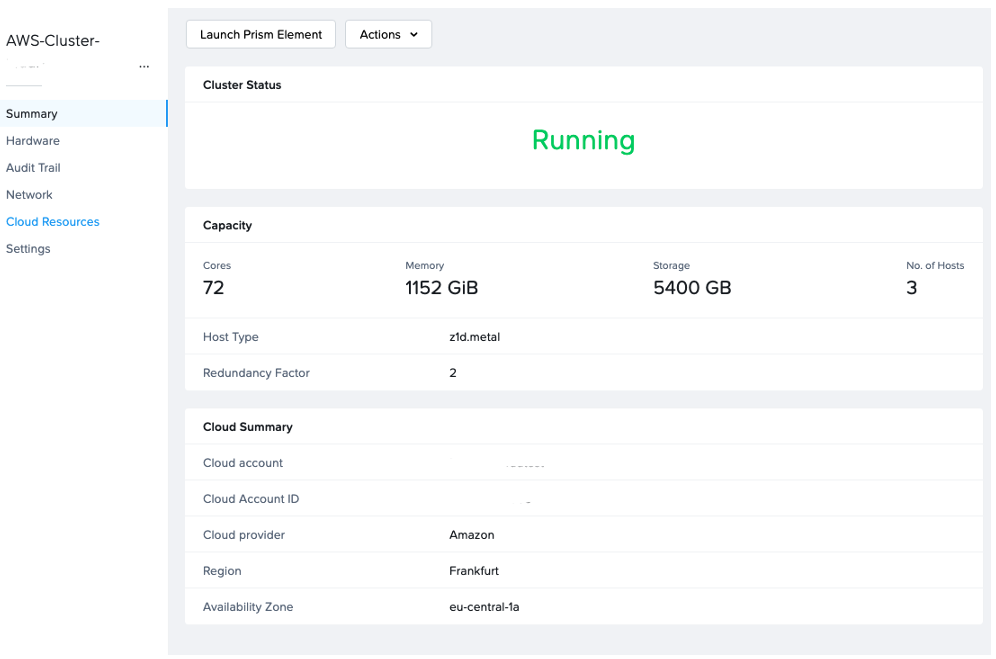This screenshot has width=996, height=659.
Task: Click the Frankfurt region value
Action: coord(472,570)
